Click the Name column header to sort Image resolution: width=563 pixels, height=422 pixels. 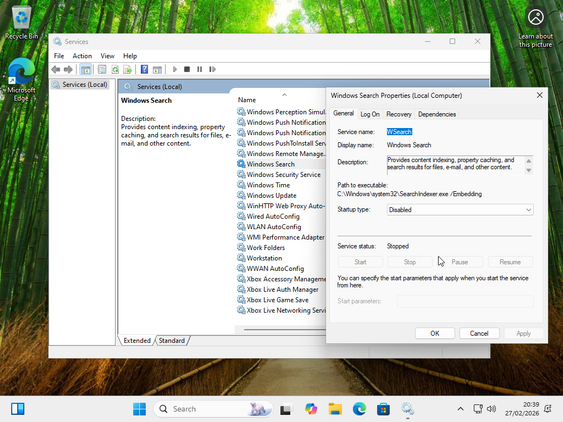(x=247, y=100)
